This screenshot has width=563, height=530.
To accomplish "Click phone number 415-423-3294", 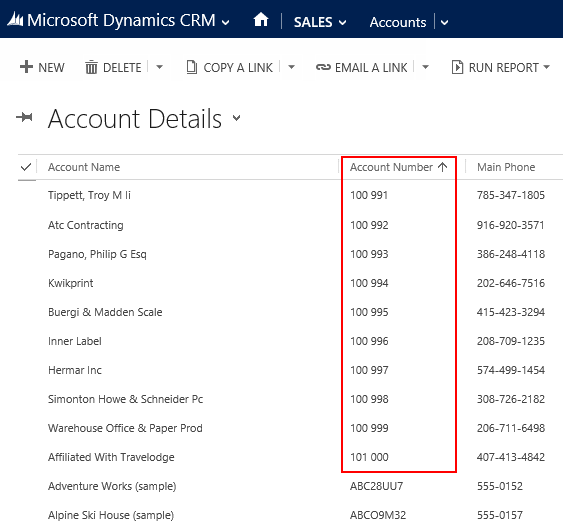I will (x=511, y=312).
